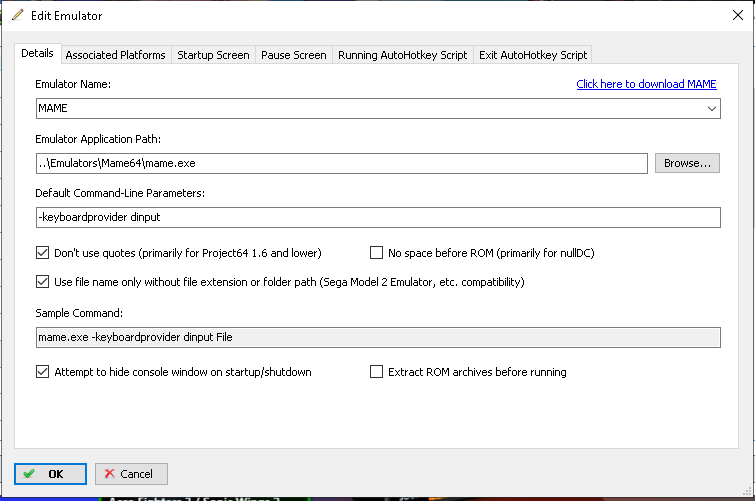Open the Running AutoHotkey Script tab

coord(403,55)
